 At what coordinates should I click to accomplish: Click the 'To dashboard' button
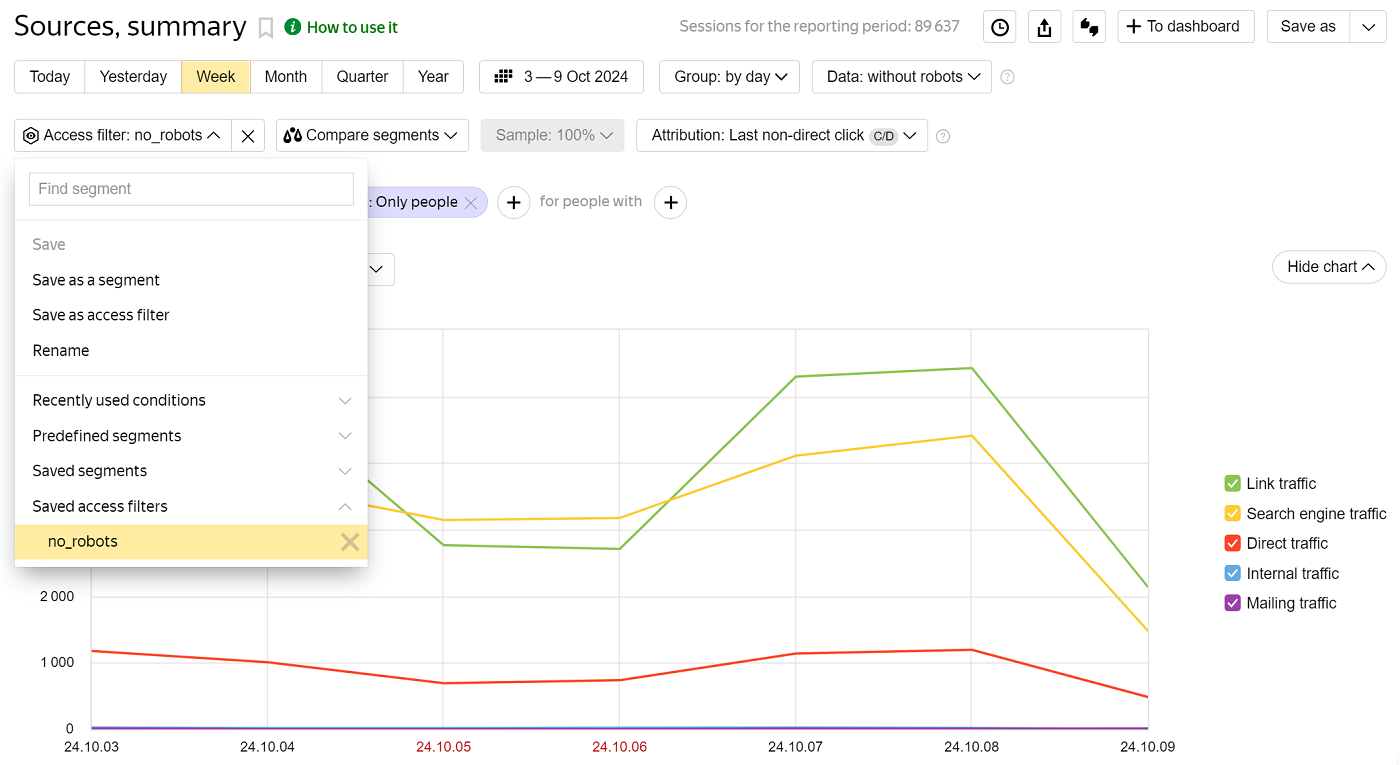pyautogui.click(x=1185, y=27)
